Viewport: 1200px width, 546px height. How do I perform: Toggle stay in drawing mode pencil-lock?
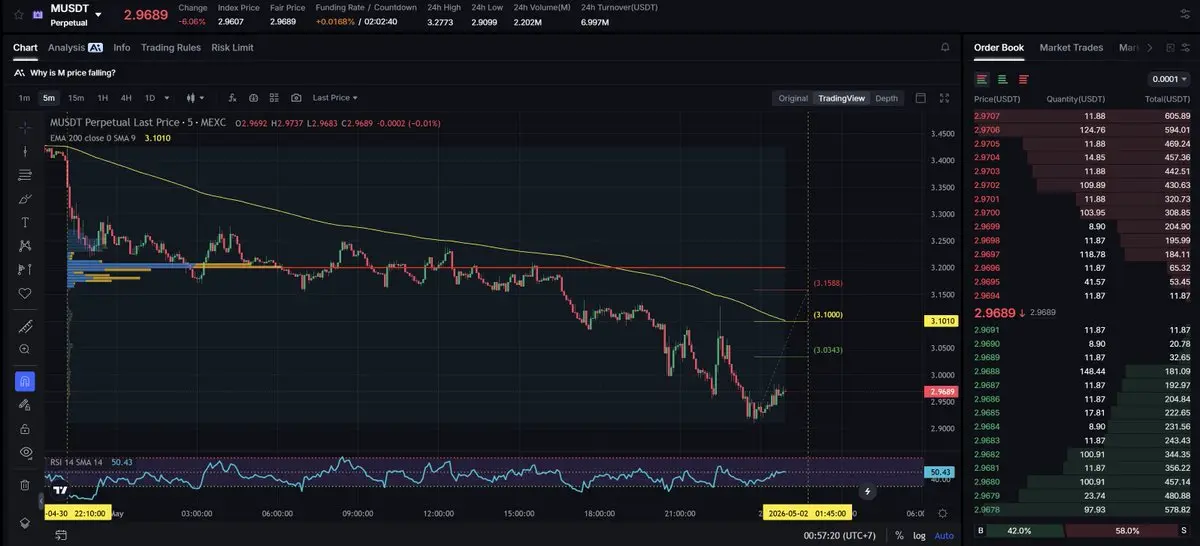click(25, 405)
